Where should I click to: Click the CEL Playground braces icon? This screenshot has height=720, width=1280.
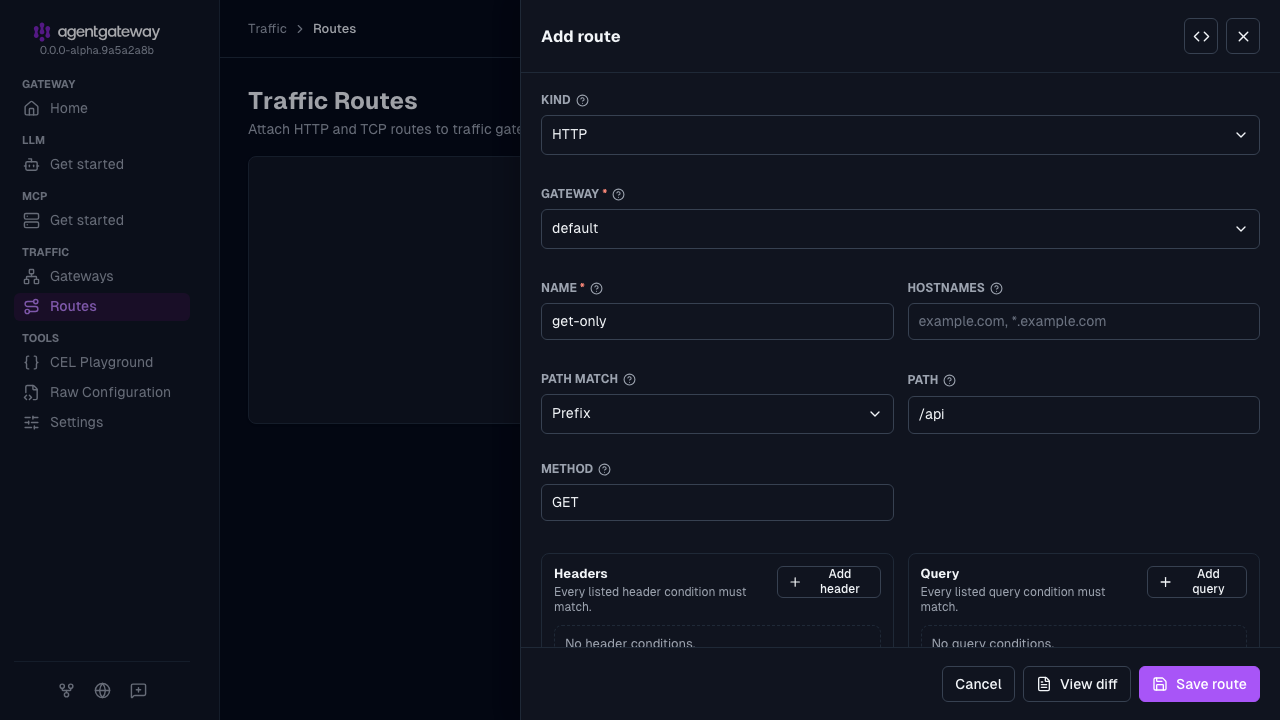click(x=32, y=362)
